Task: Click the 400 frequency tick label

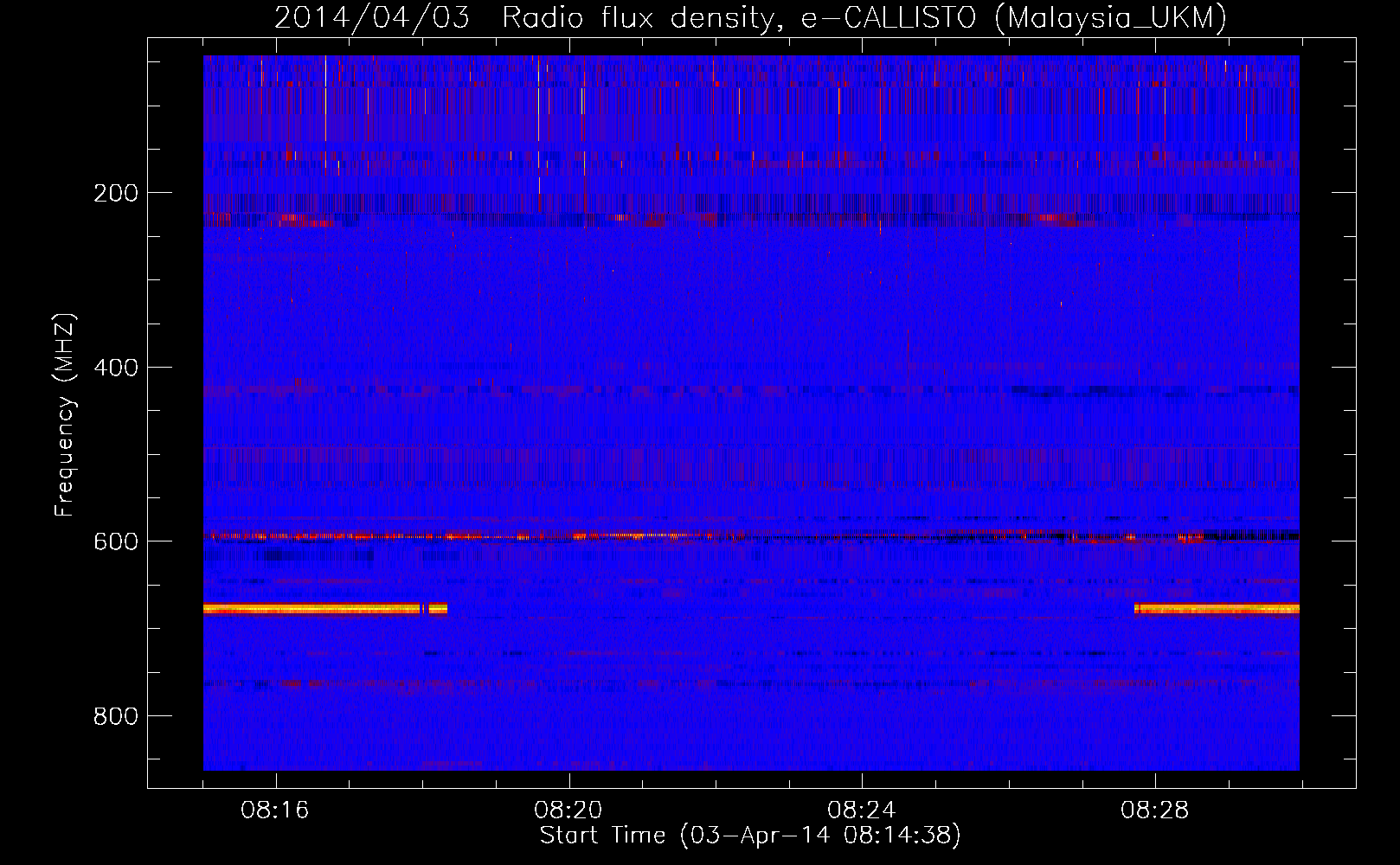Action: tap(115, 368)
